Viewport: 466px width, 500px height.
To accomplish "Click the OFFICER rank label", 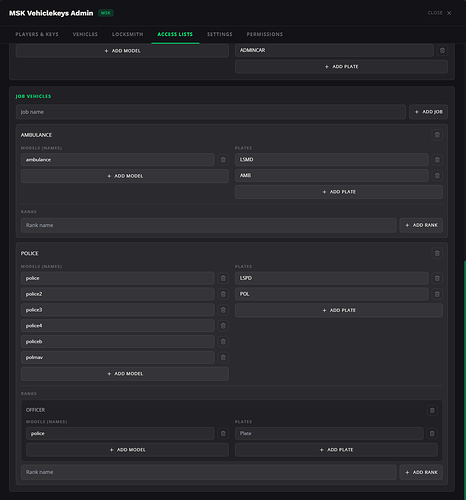I will [35, 410].
